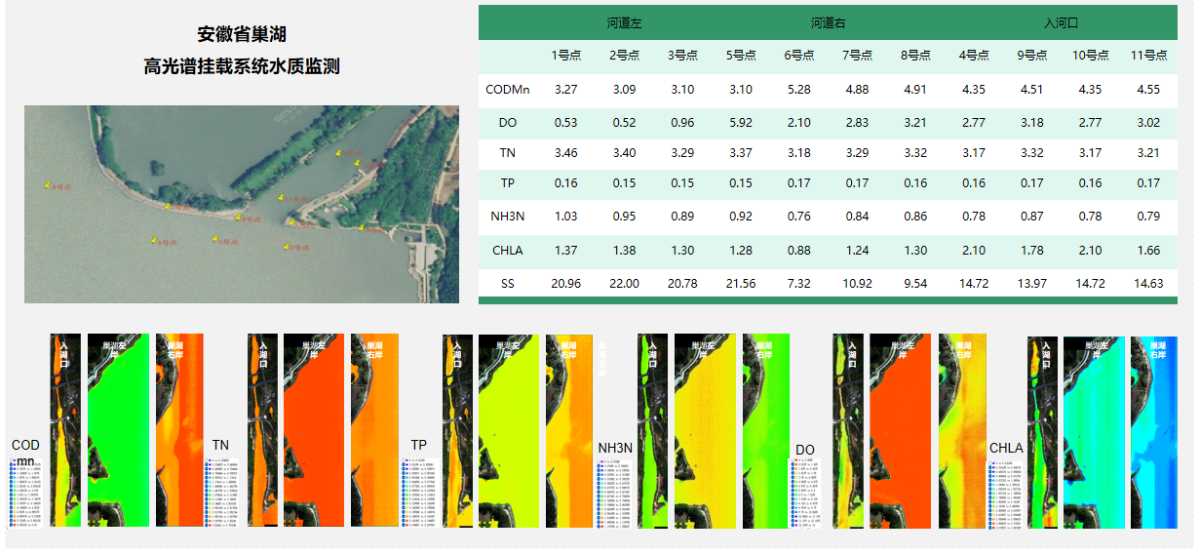The width and height of the screenshot is (1200, 555).
Task: Click the 1号点 column header
Action: pos(566,56)
